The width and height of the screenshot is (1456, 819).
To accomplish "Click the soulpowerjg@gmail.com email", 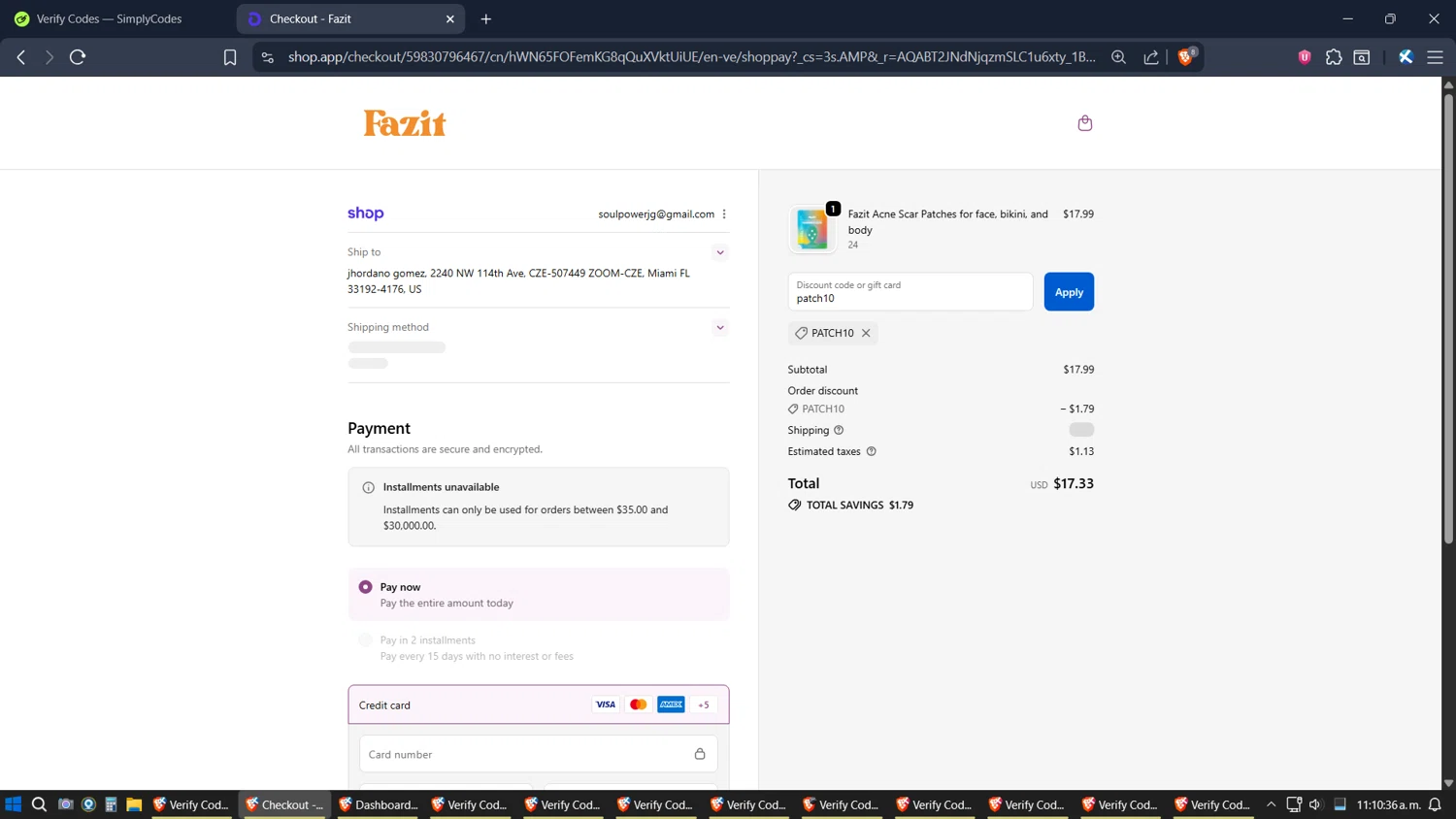I will click(656, 214).
